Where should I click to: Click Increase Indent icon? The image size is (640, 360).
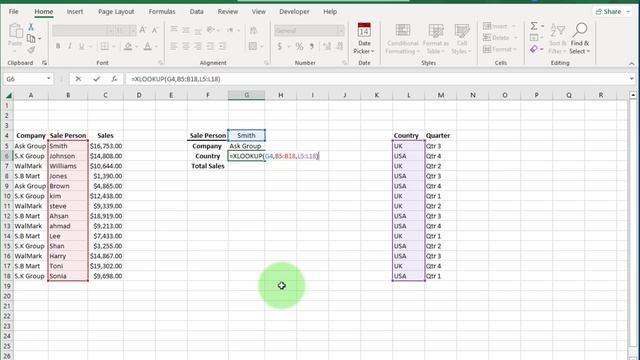coord(222,46)
